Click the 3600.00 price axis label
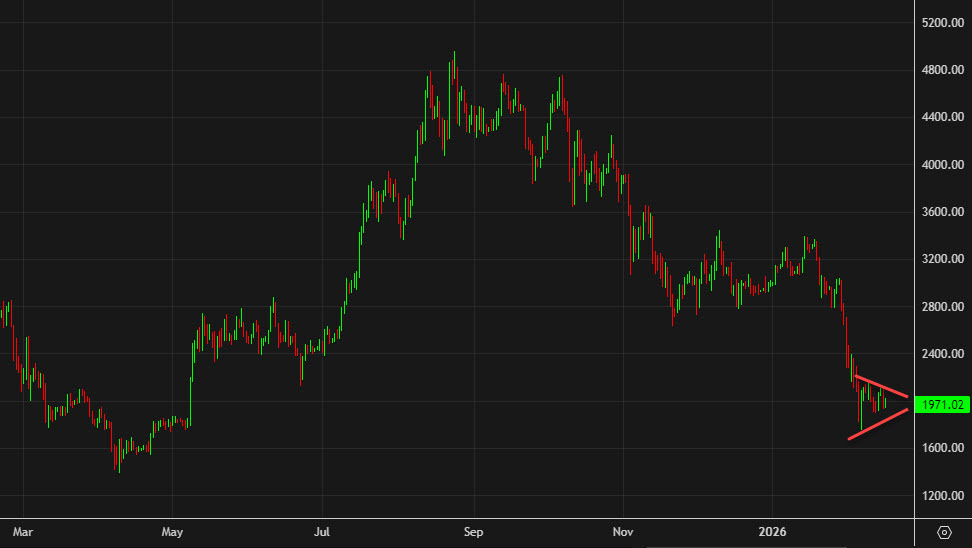Image resolution: width=972 pixels, height=548 pixels. (943, 212)
